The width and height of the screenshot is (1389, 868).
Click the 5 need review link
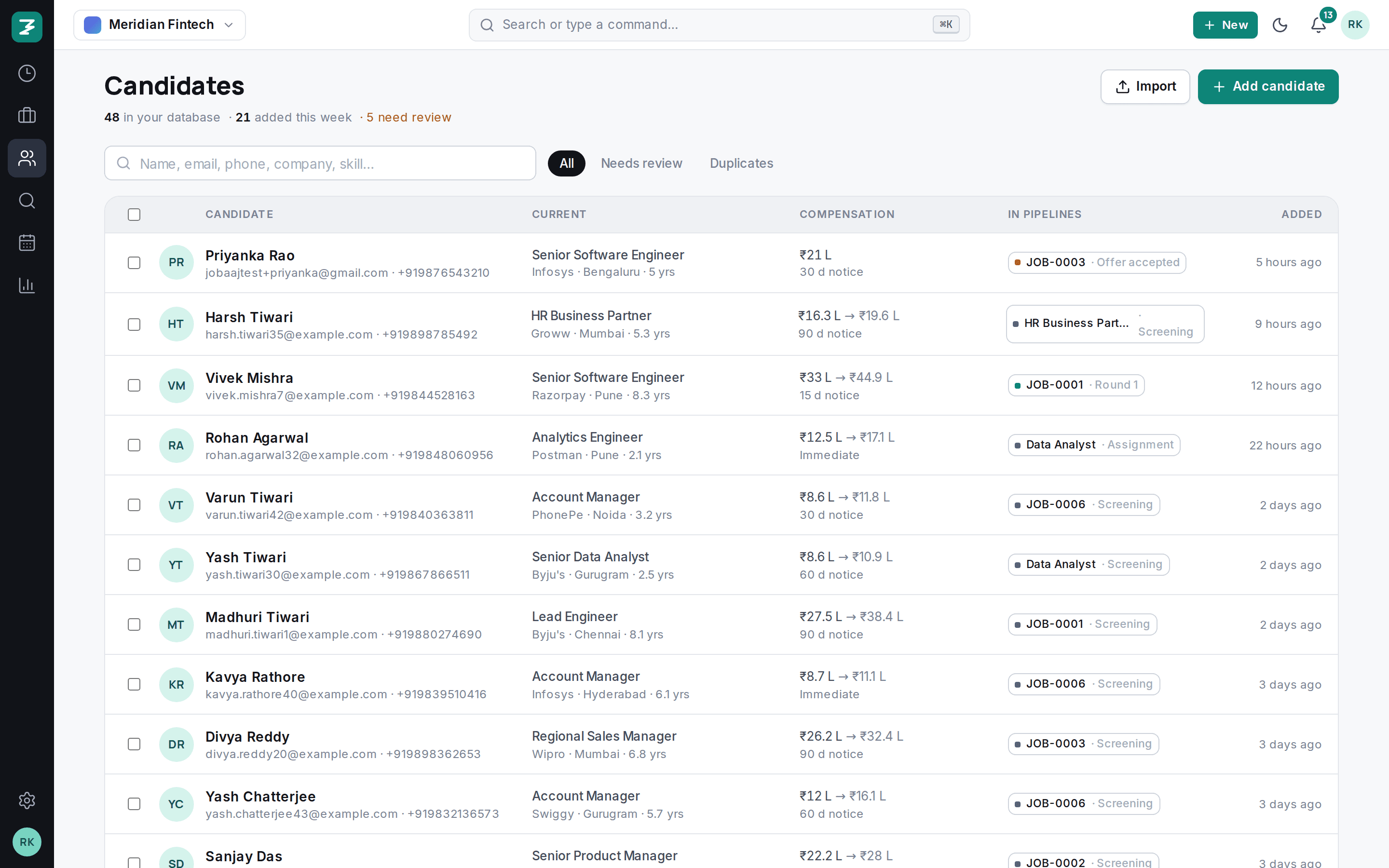(409, 117)
